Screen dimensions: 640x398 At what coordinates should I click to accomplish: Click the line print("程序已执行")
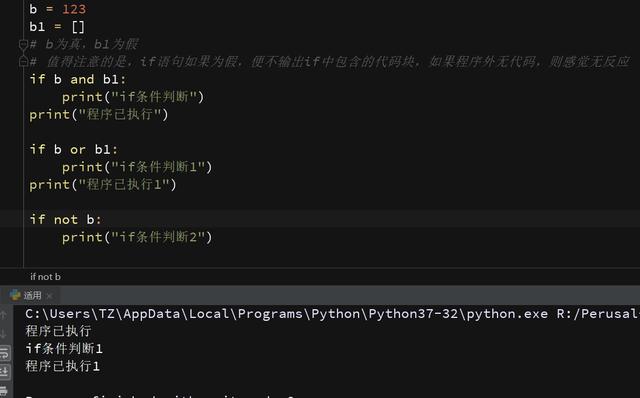[98, 114]
